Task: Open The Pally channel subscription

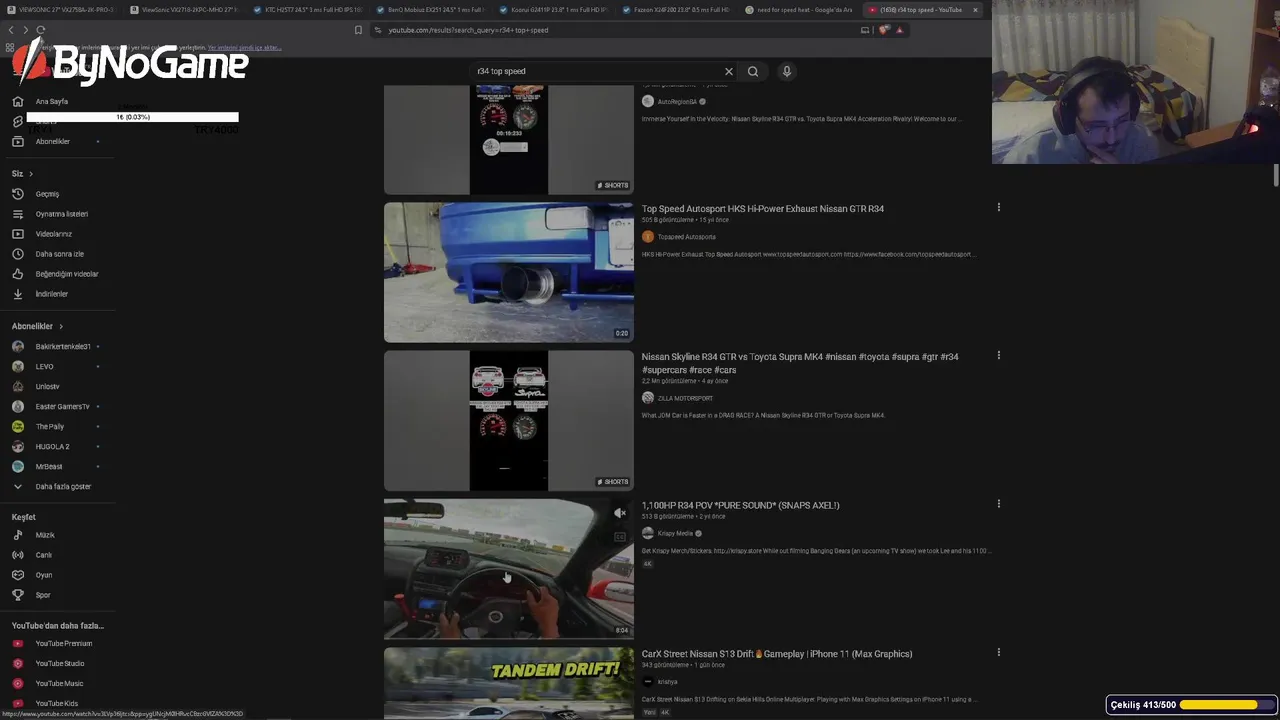Action: point(49,426)
